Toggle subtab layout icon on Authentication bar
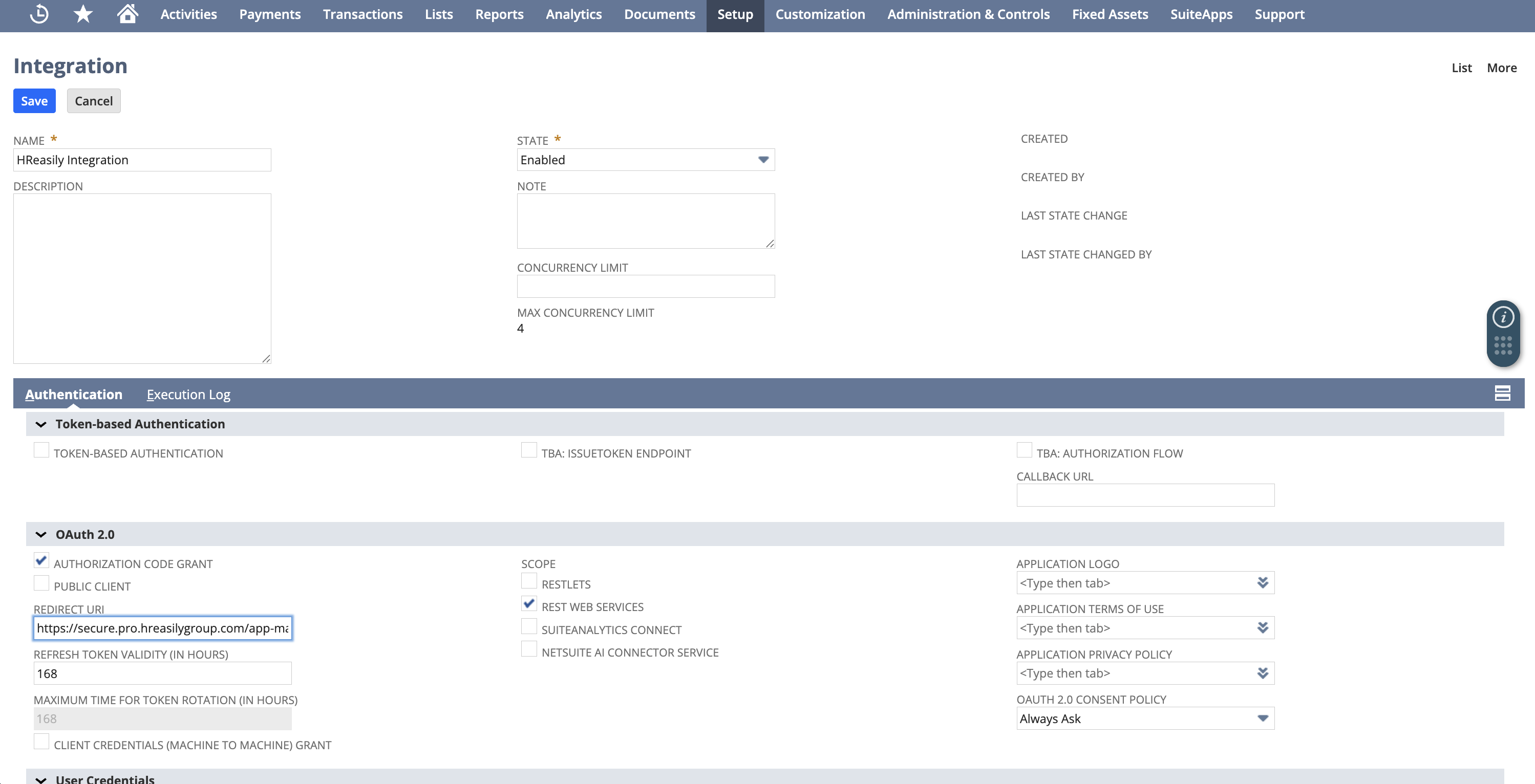Image resolution: width=1535 pixels, height=784 pixels. tap(1502, 393)
